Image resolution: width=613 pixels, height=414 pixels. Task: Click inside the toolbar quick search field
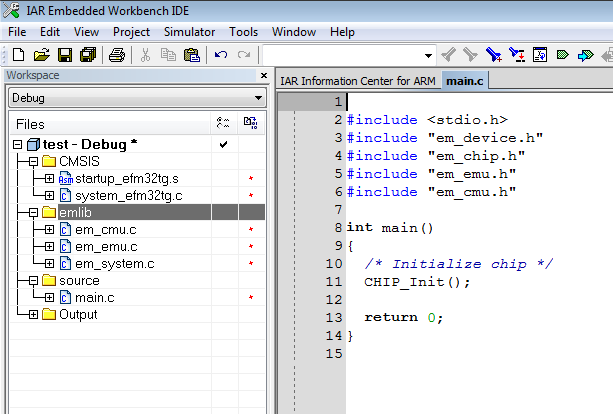(x=344, y=55)
